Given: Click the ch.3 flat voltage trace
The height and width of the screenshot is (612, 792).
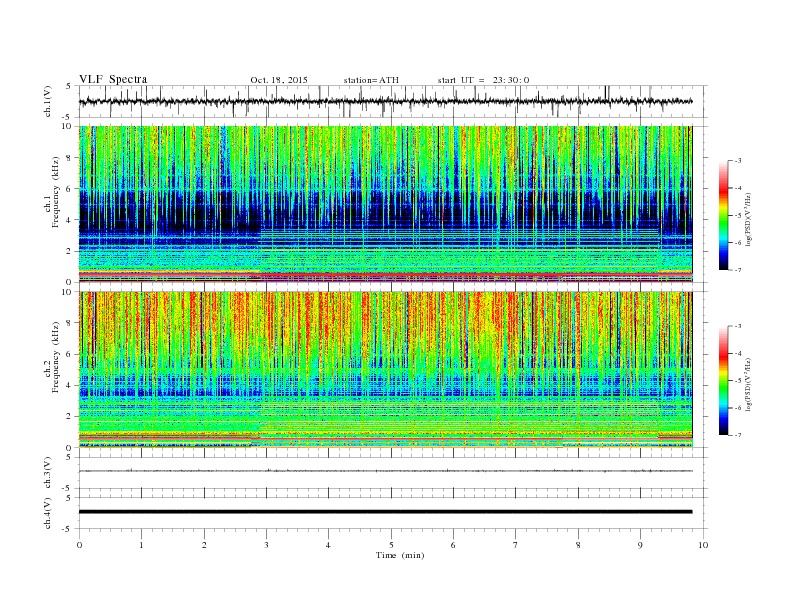Looking at the screenshot, I should 385,471.
